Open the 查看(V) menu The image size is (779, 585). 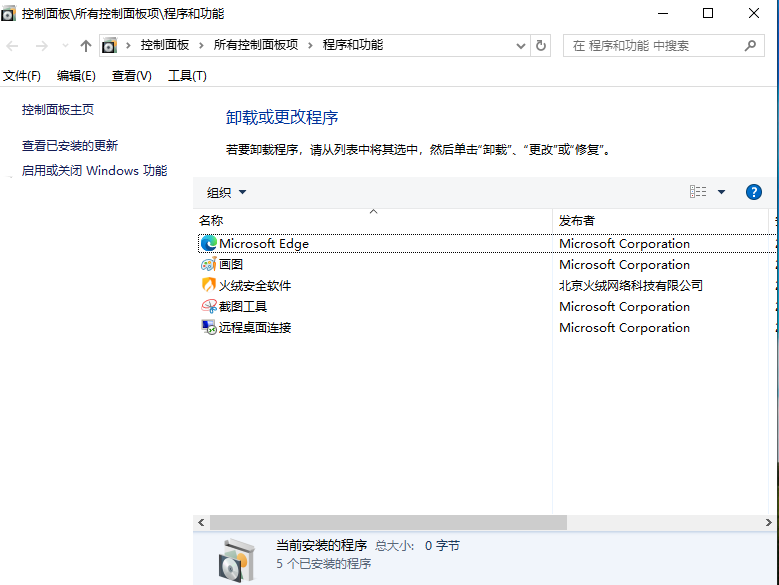[x=132, y=76]
